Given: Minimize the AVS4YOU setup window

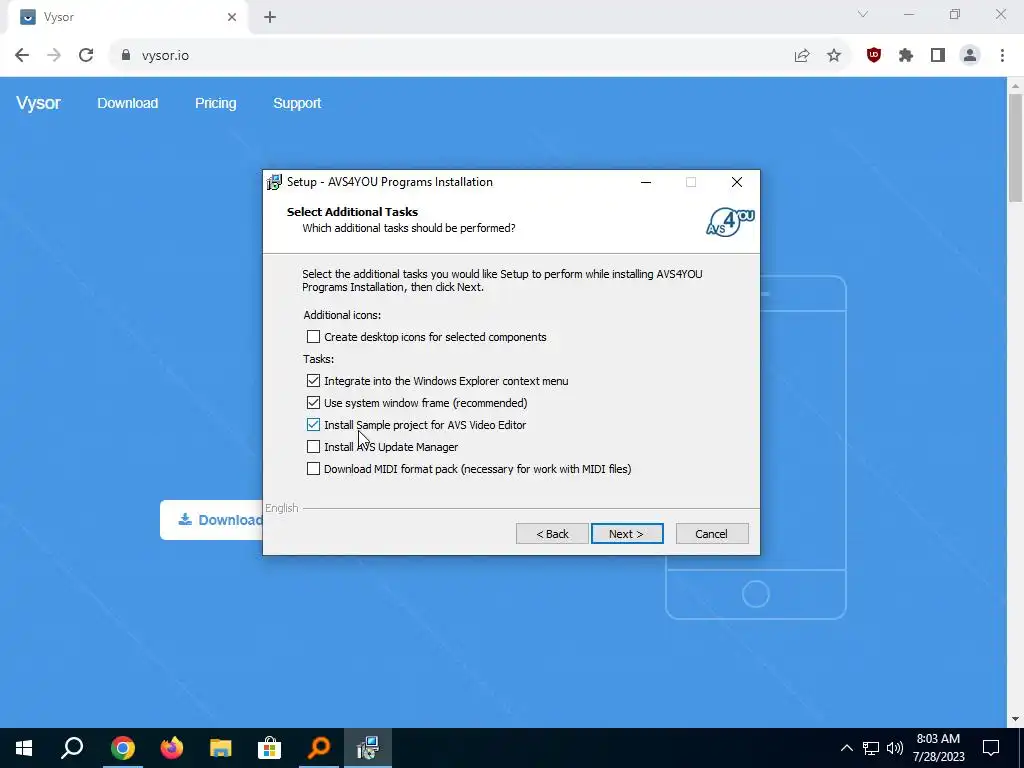Looking at the screenshot, I should (646, 182).
